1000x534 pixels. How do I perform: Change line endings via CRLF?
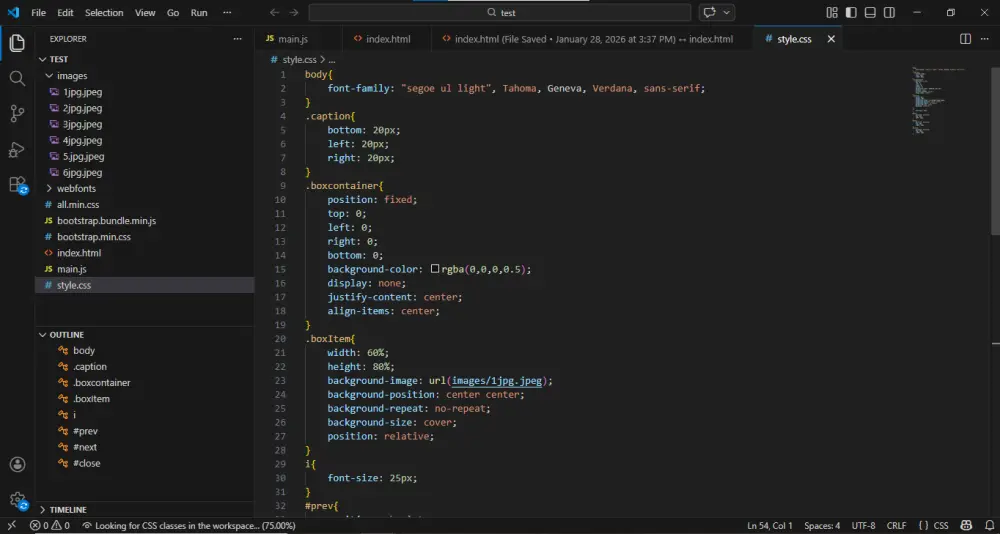point(896,526)
